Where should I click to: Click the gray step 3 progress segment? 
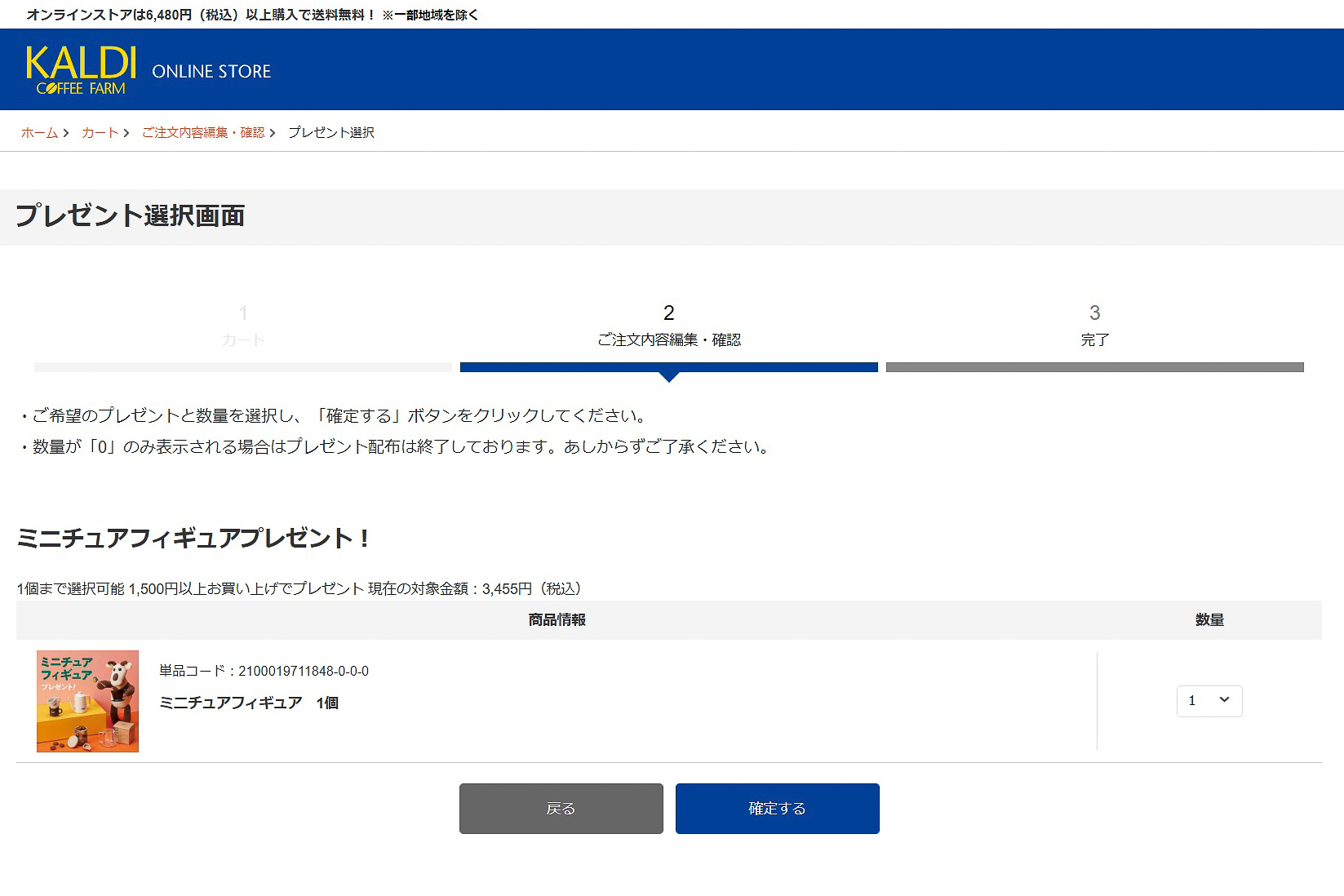click(x=1094, y=367)
